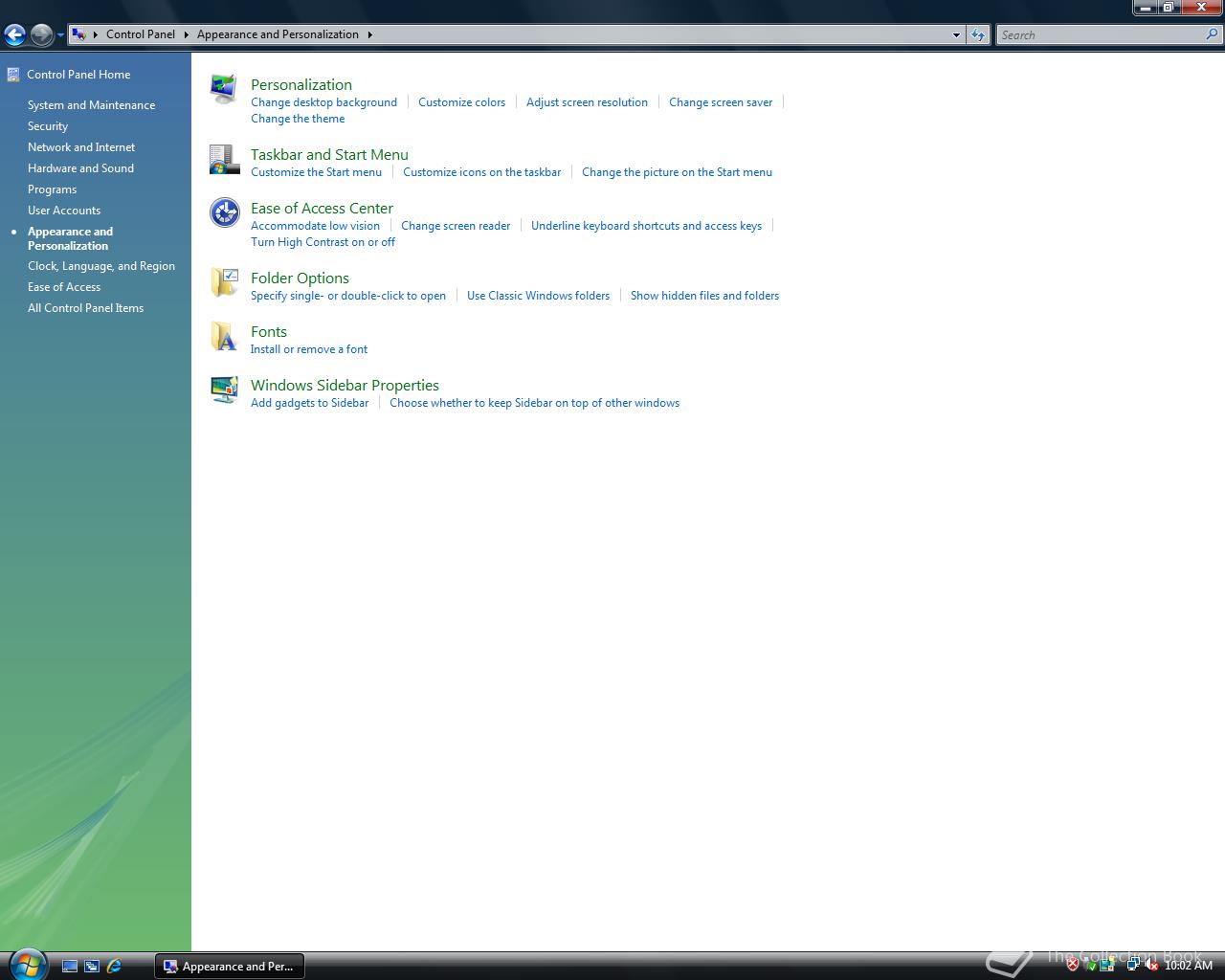Click Use Classic Windows folders
The image size is (1225, 980).
click(538, 296)
